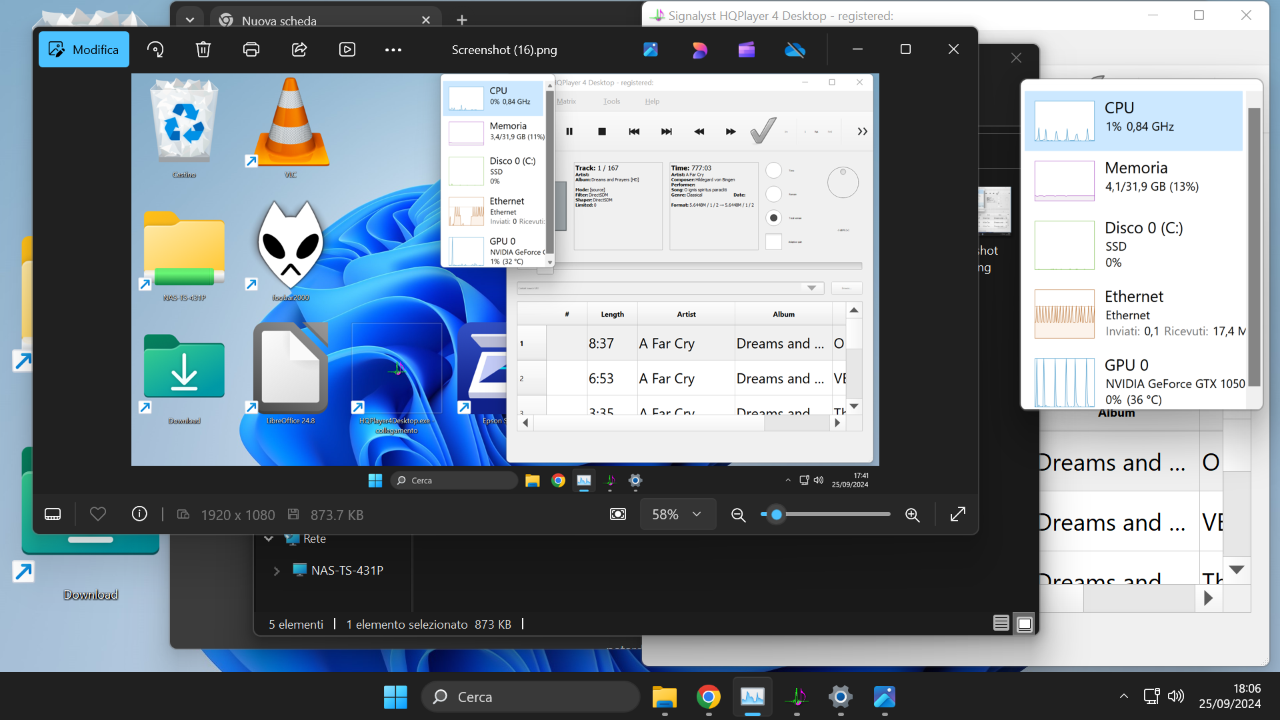Zoom in with the plus magnifier icon
This screenshot has height=720, width=1280.
click(912, 514)
